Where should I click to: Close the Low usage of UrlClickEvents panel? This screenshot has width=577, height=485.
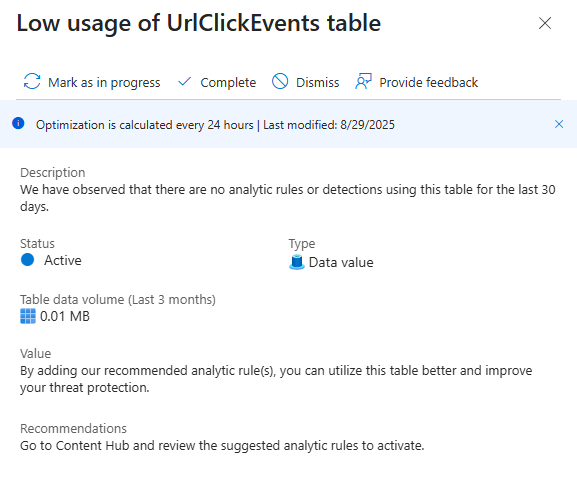pos(545,23)
